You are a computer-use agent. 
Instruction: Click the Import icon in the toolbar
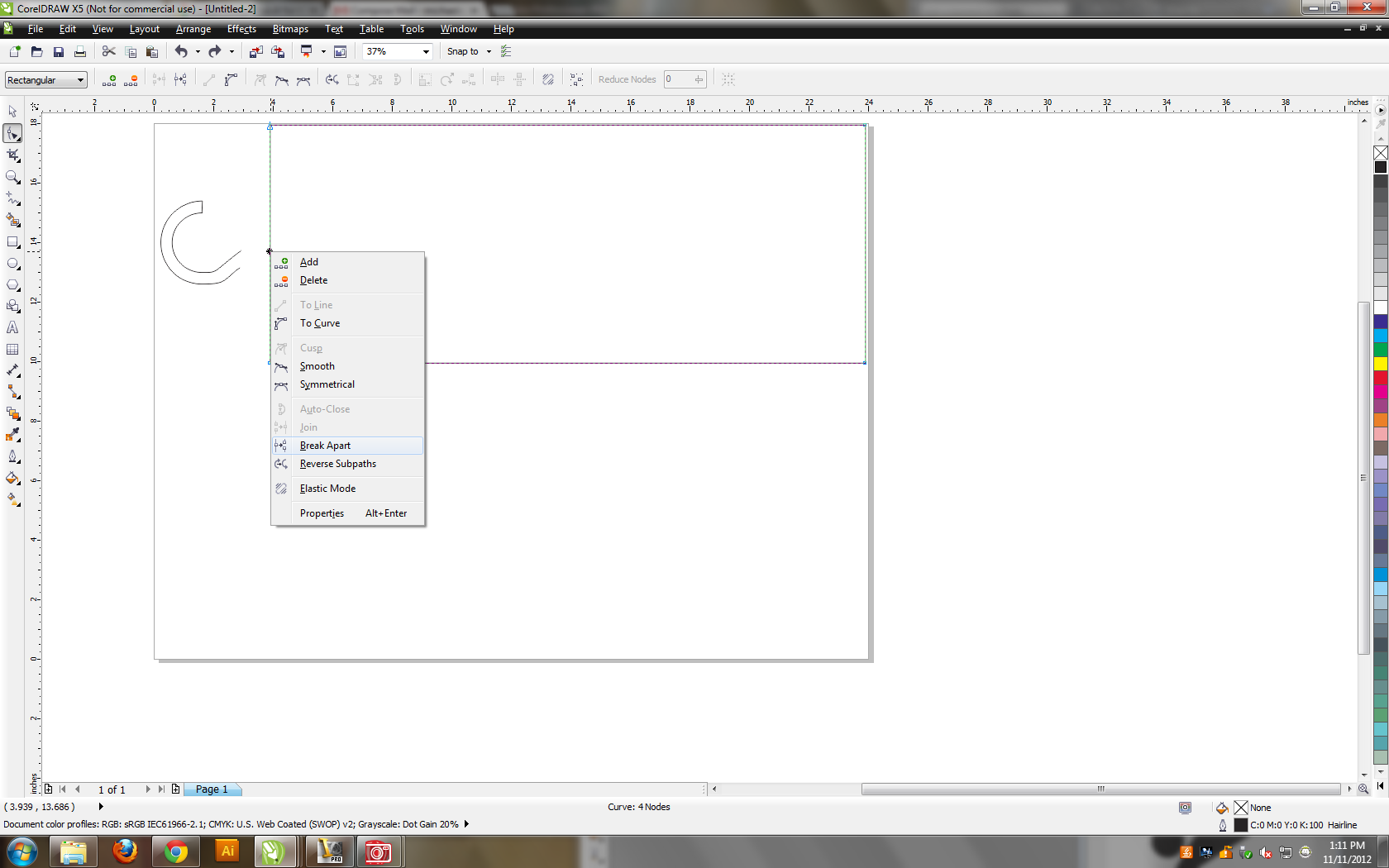point(255,51)
